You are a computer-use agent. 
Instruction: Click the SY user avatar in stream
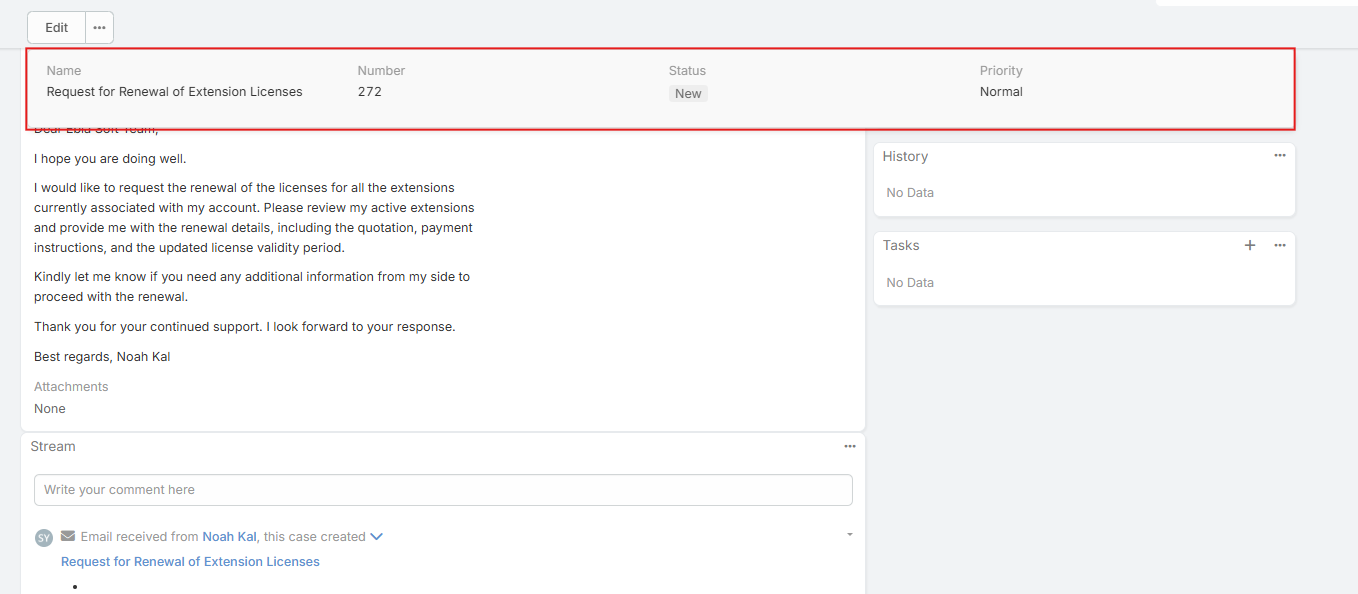pyautogui.click(x=43, y=538)
